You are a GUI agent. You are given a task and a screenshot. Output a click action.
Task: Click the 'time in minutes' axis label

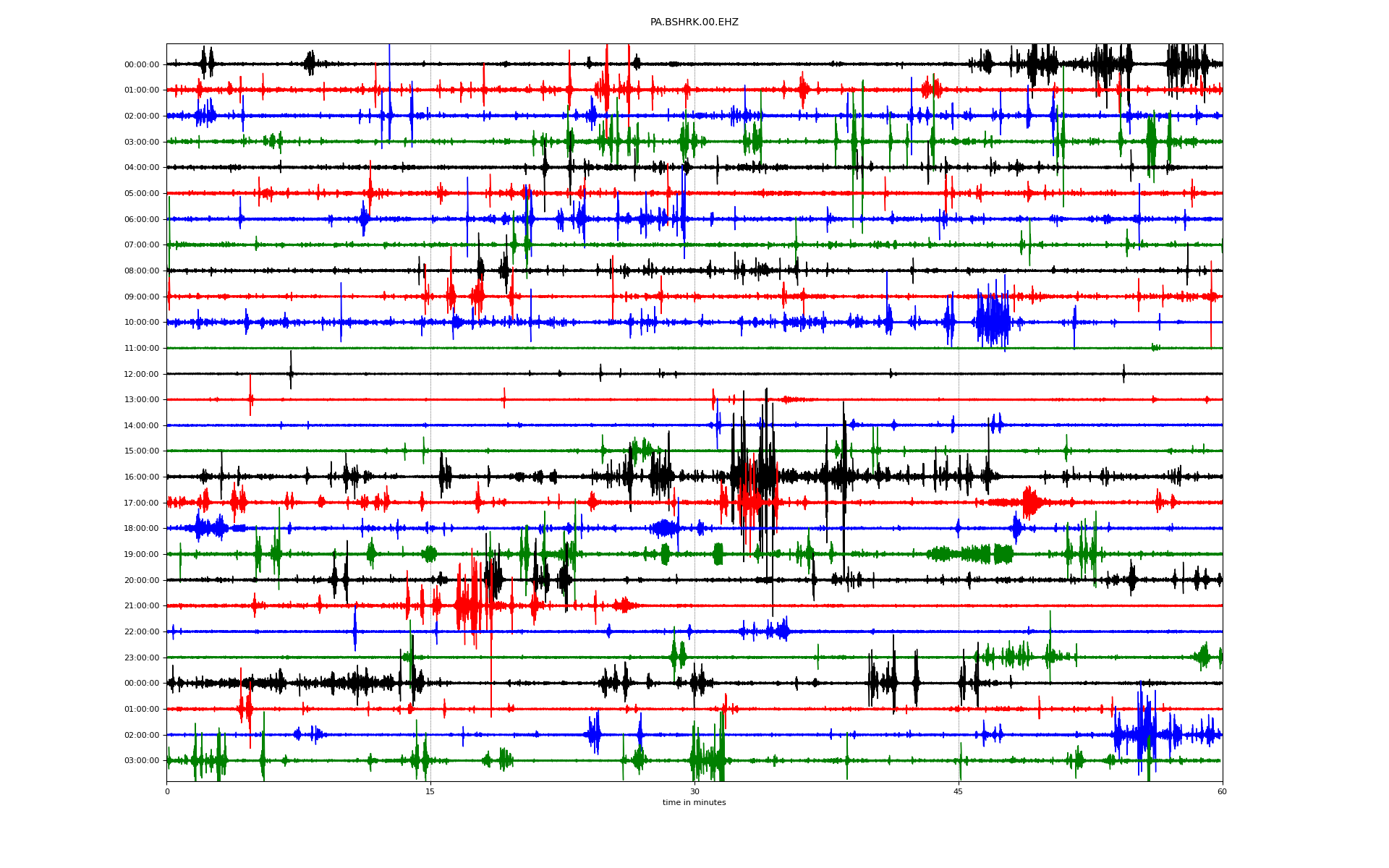tap(694, 802)
